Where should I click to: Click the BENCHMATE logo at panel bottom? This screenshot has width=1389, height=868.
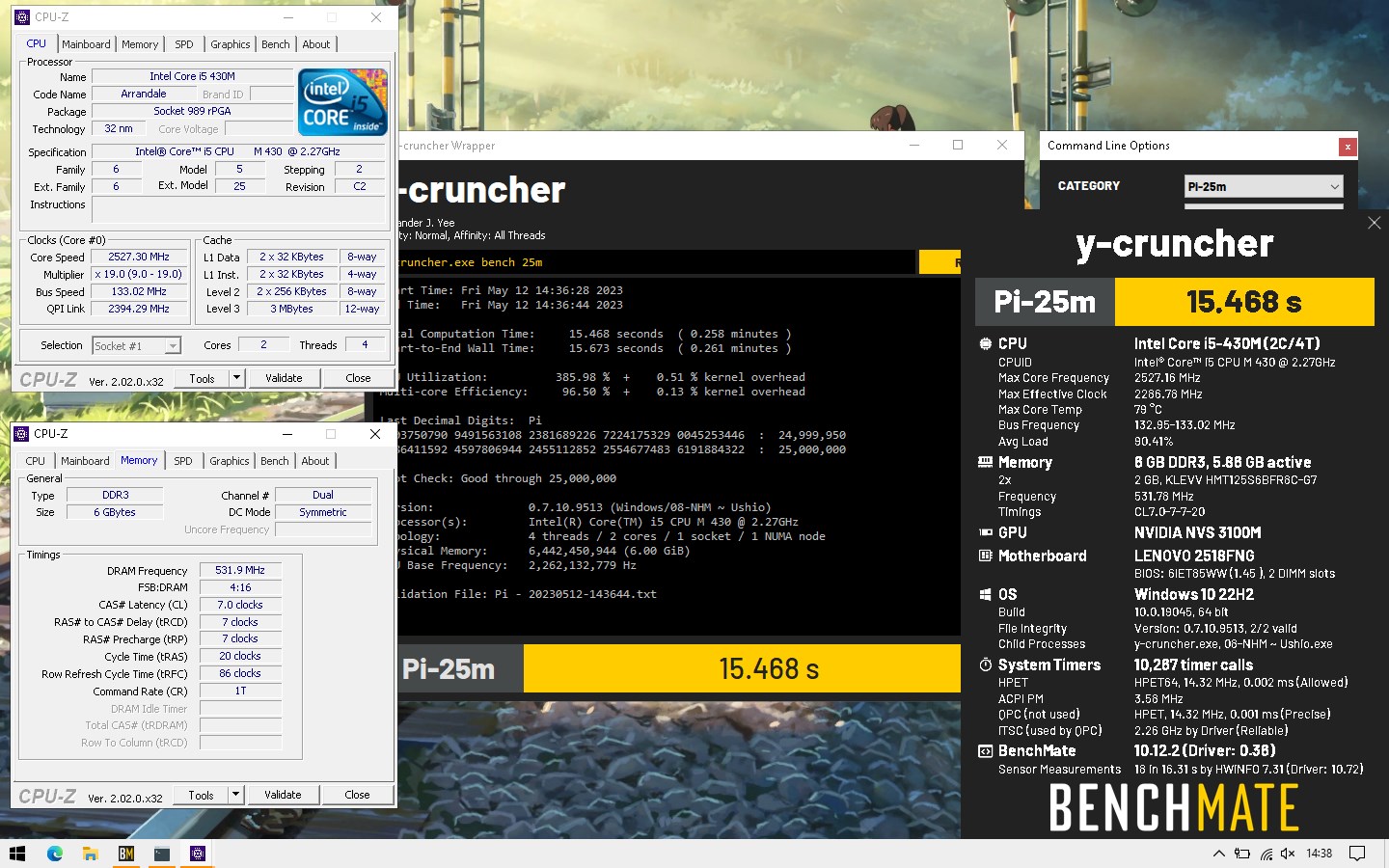tap(1174, 807)
